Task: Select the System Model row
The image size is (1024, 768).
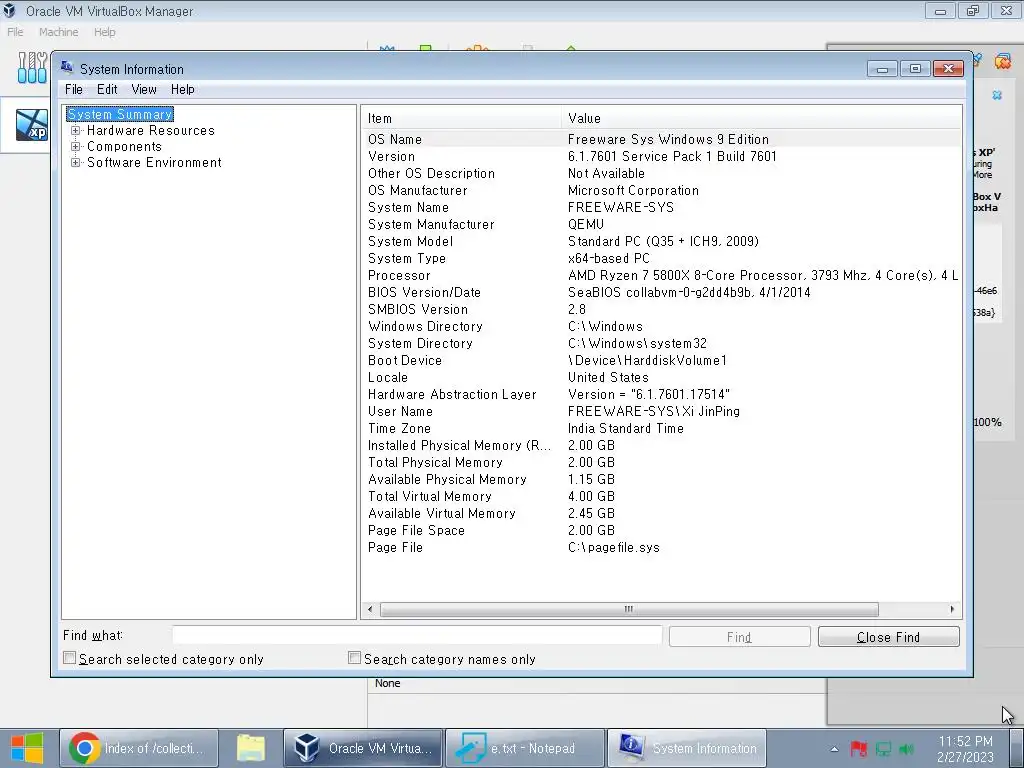Action: click(661, 241)
